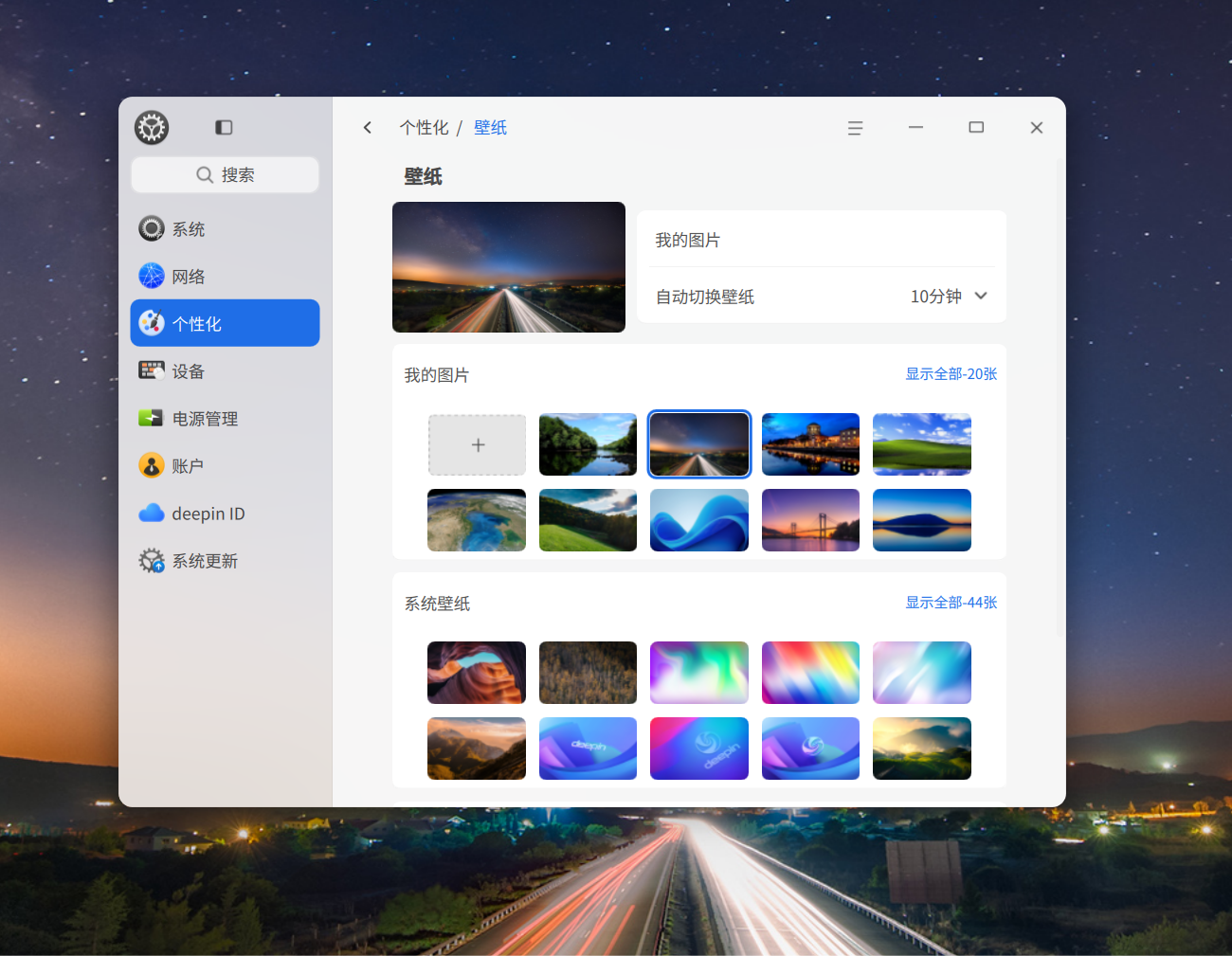Select the green forest river wallpaper
The height and width of the screenshot is (956, 1232).
(588, 444)
